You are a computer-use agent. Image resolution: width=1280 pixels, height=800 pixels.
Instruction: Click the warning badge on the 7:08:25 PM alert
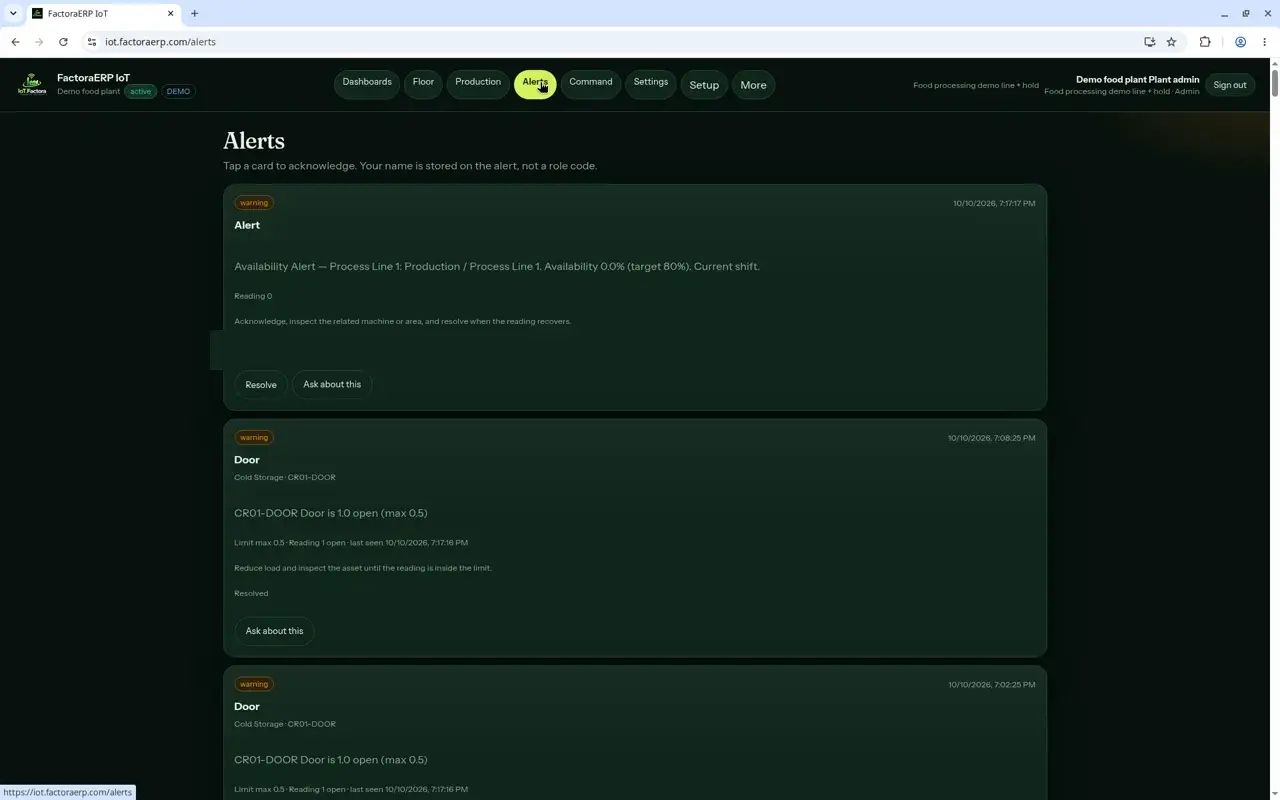[254, 438]
